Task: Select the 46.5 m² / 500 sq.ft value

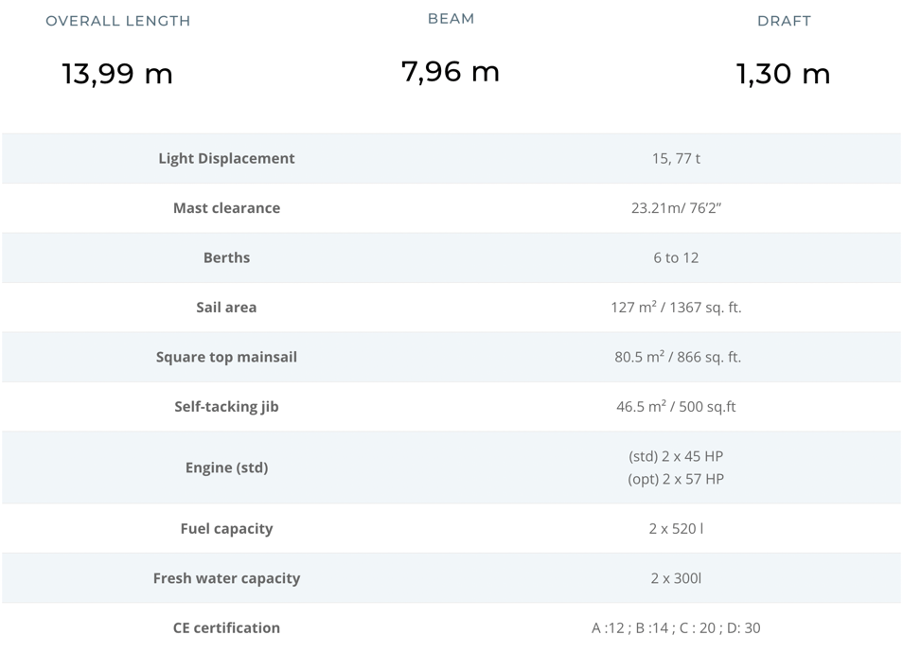Action: (676, 407)
